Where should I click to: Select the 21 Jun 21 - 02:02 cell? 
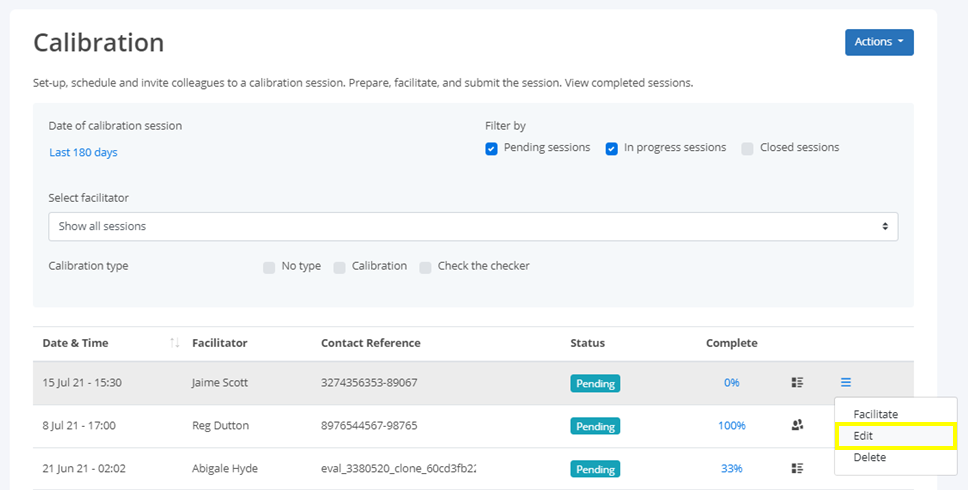pyautogui.click(x=84, y=469)
